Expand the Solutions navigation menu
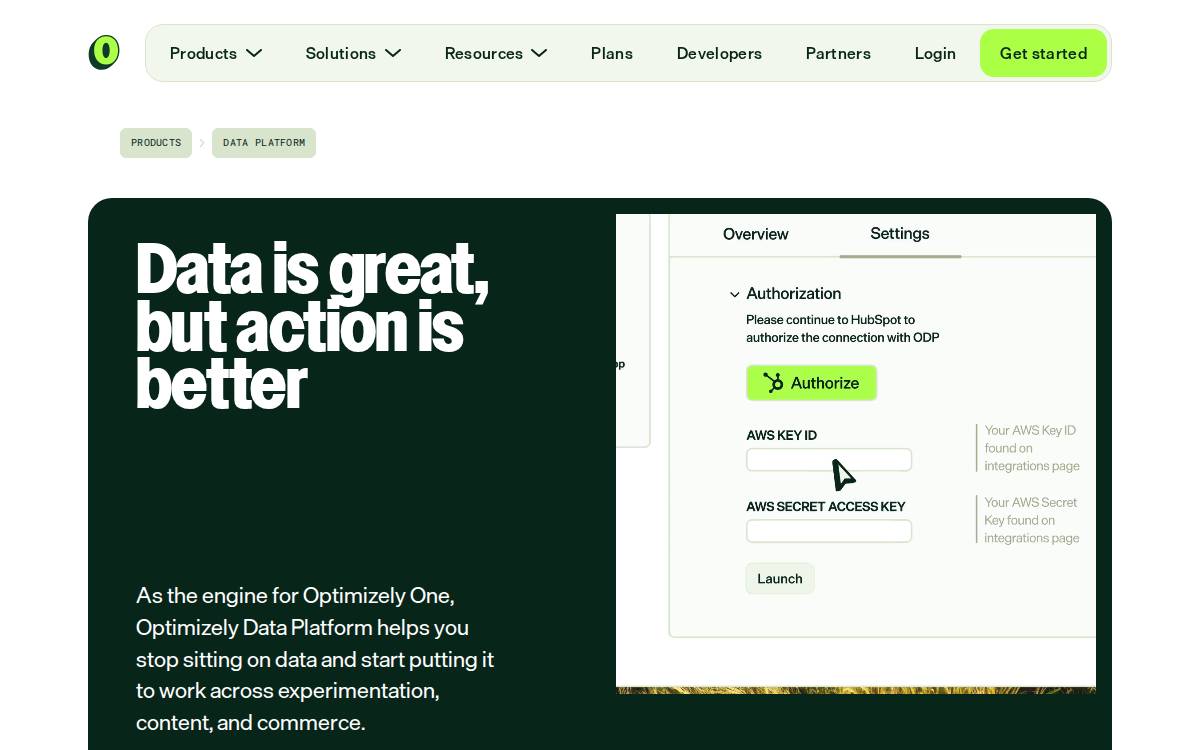 tap(353, 53)
